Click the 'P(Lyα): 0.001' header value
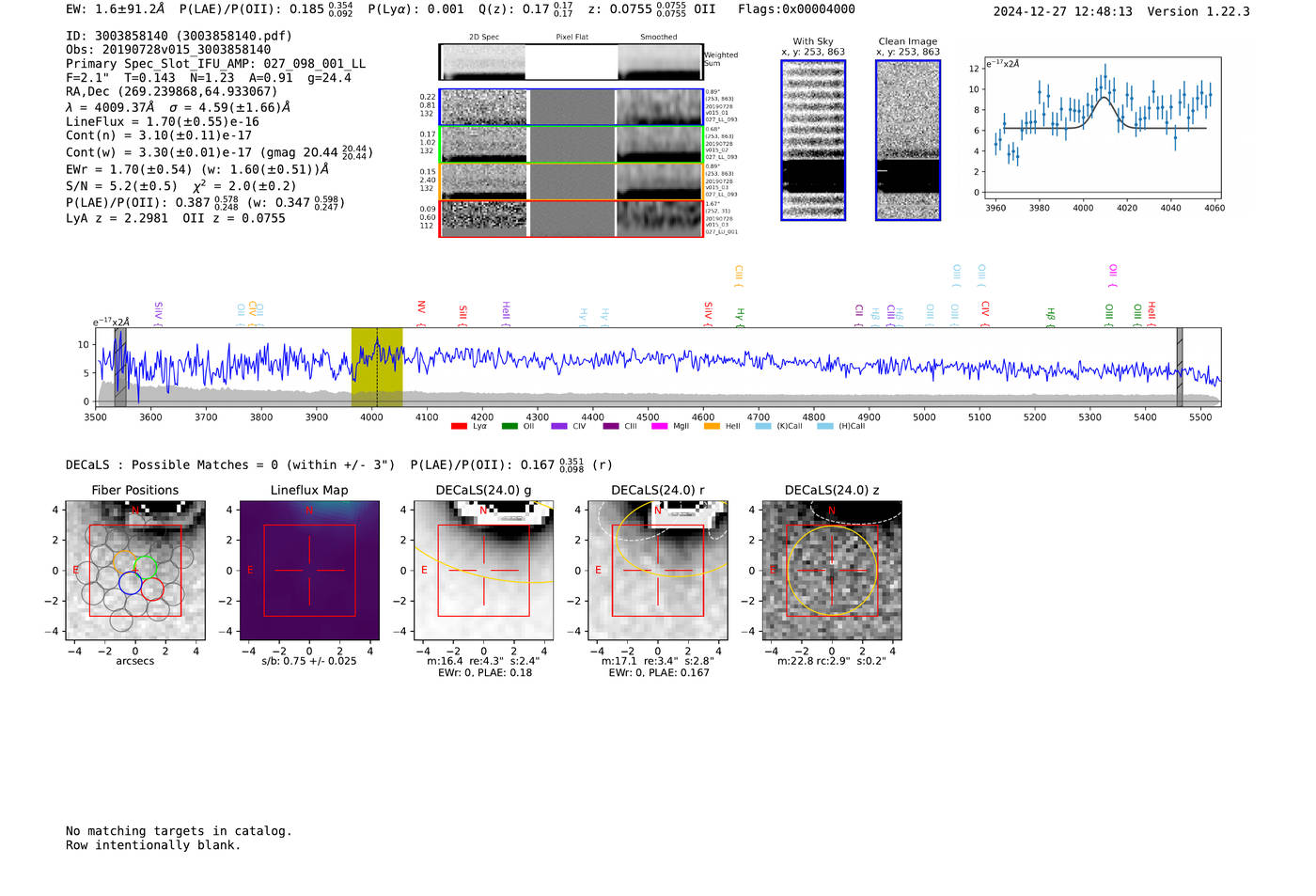 415,9
